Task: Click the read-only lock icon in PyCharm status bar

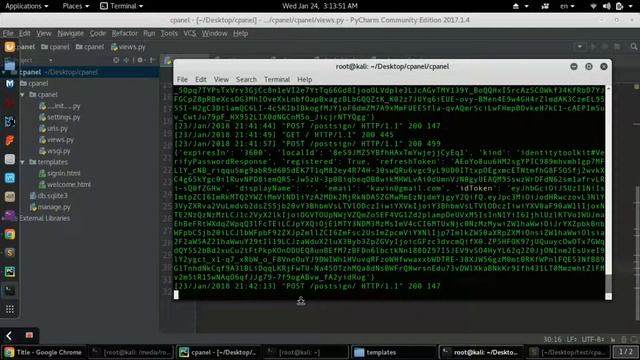Action: [x=613, y=340]
